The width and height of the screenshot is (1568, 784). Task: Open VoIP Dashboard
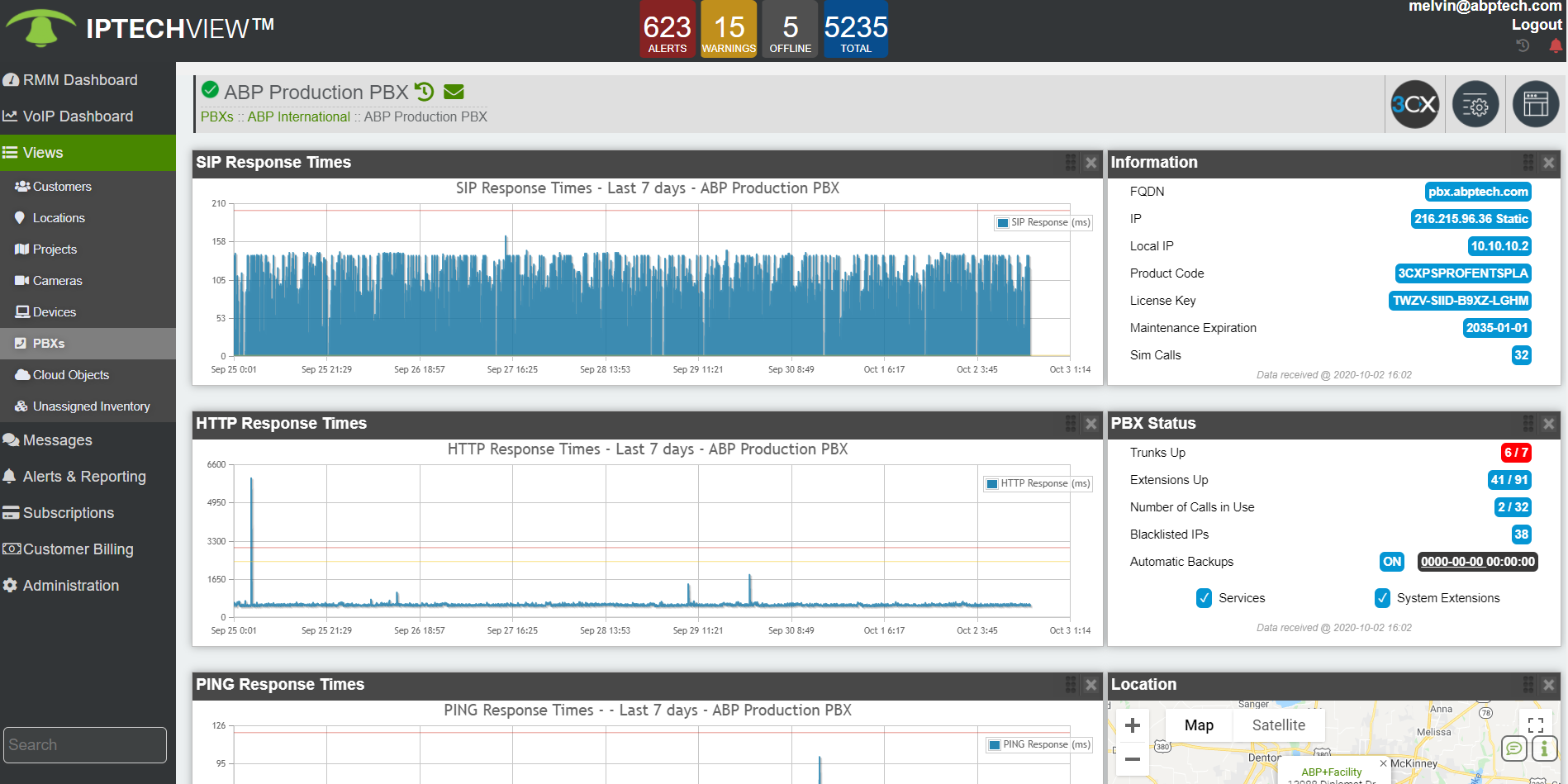(88, 116)
